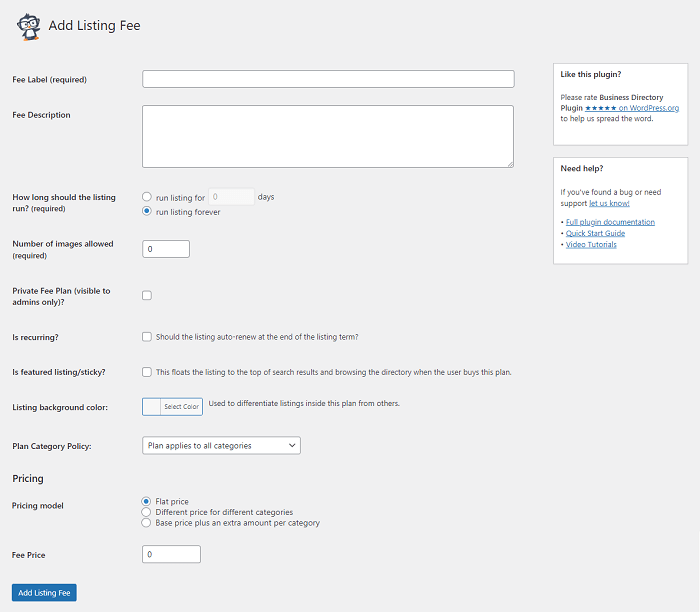
Task: Click the Business Directory mascot logo icon
Action: click(x=29, y=27)
